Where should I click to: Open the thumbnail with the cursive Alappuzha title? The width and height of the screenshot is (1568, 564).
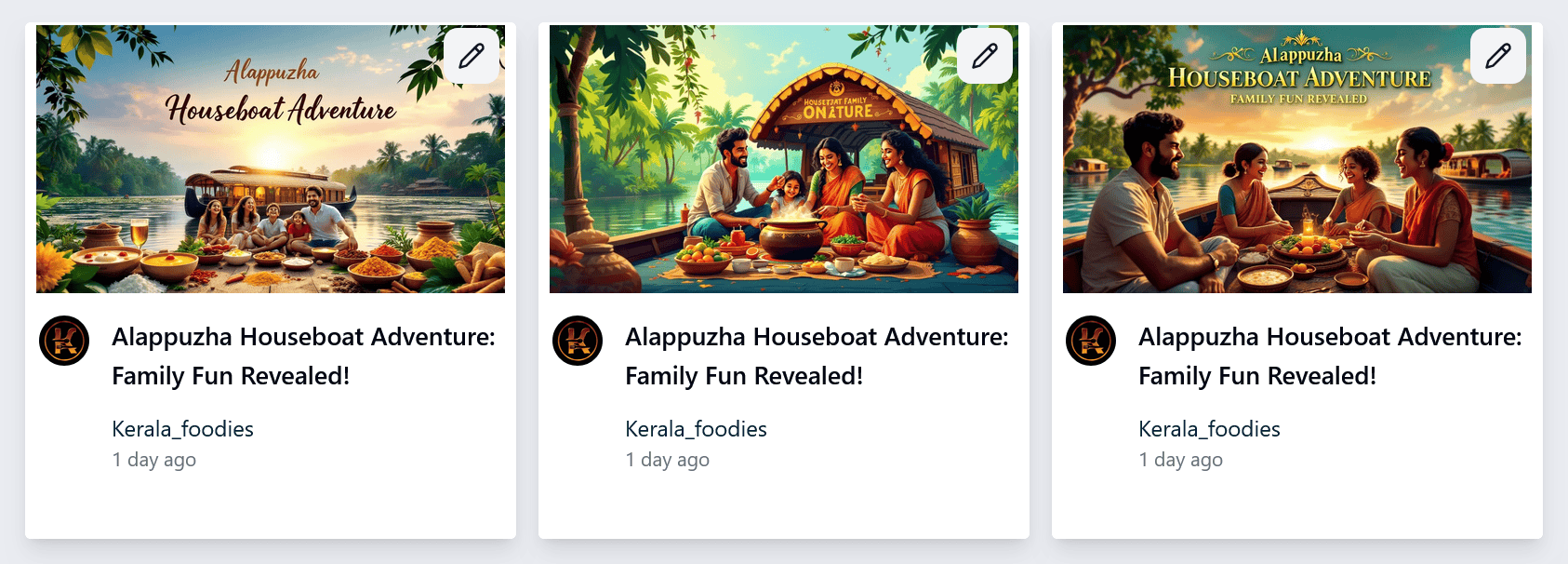(x=271, y=159)
